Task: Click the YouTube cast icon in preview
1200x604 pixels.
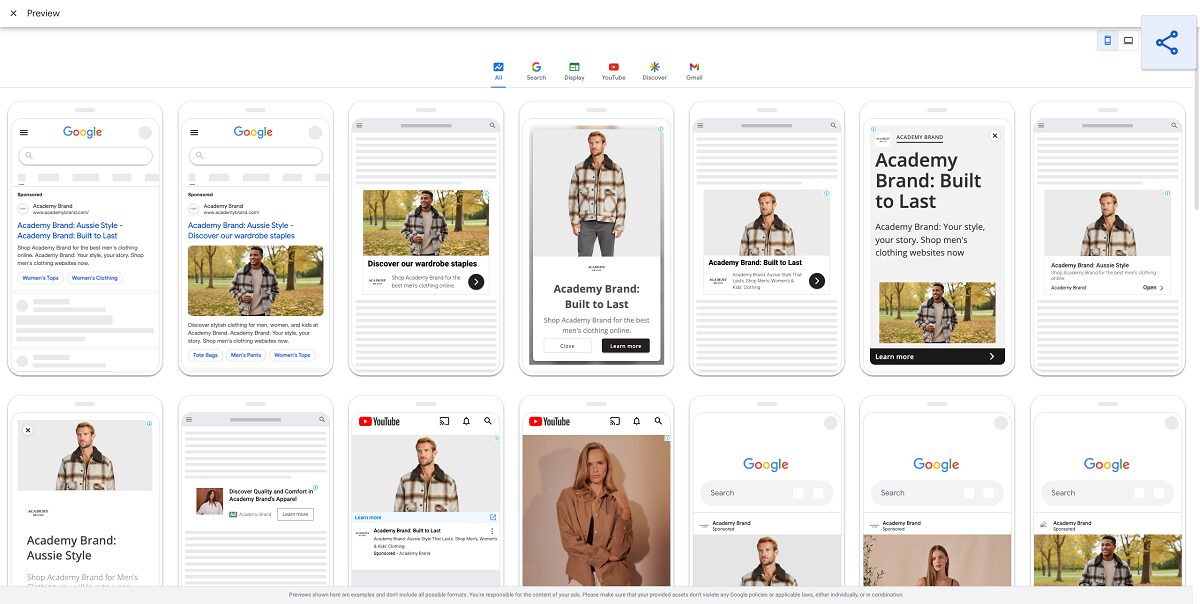Action: click(445, 421)
